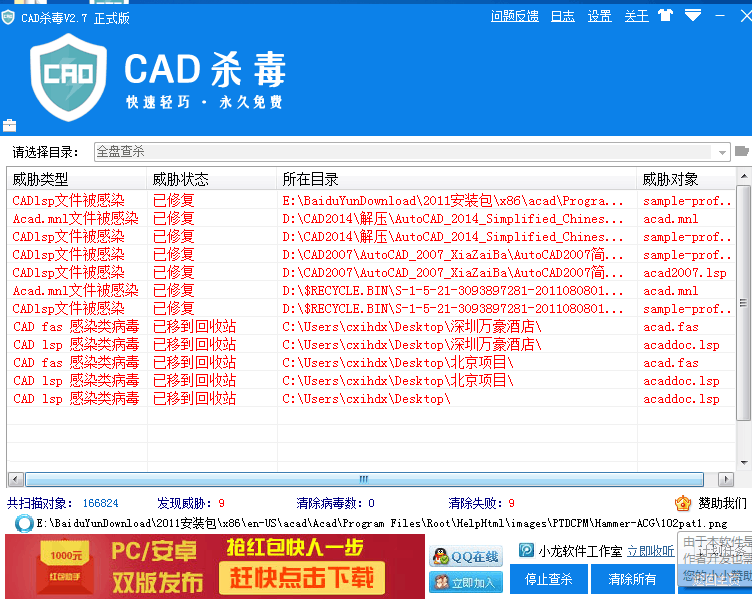Click vertical scrollbar down arrow
This screenshot has height=599, width=752.
pyautogui.click(x=744, y=463)
